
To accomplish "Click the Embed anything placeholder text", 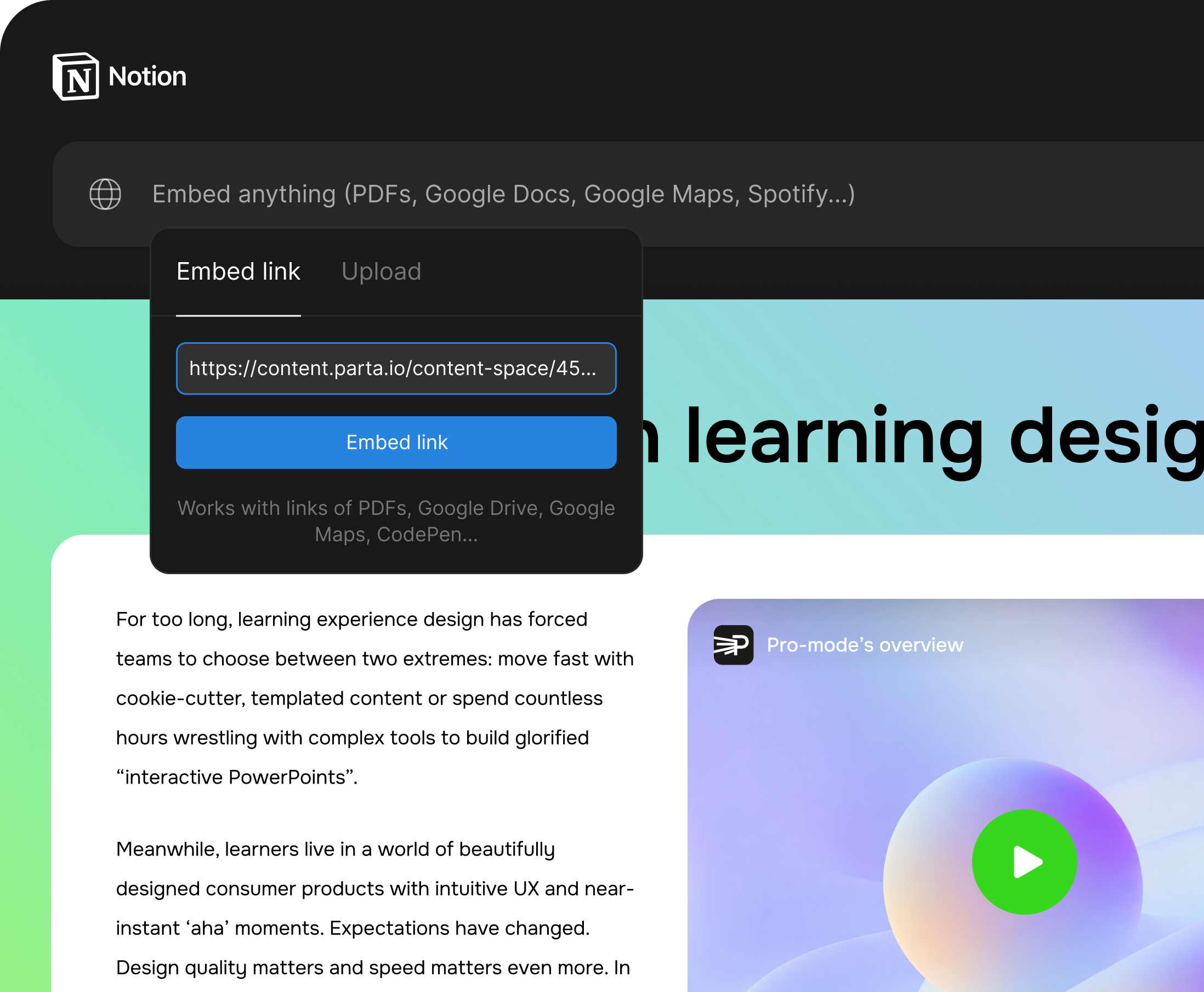I will 503,194.
